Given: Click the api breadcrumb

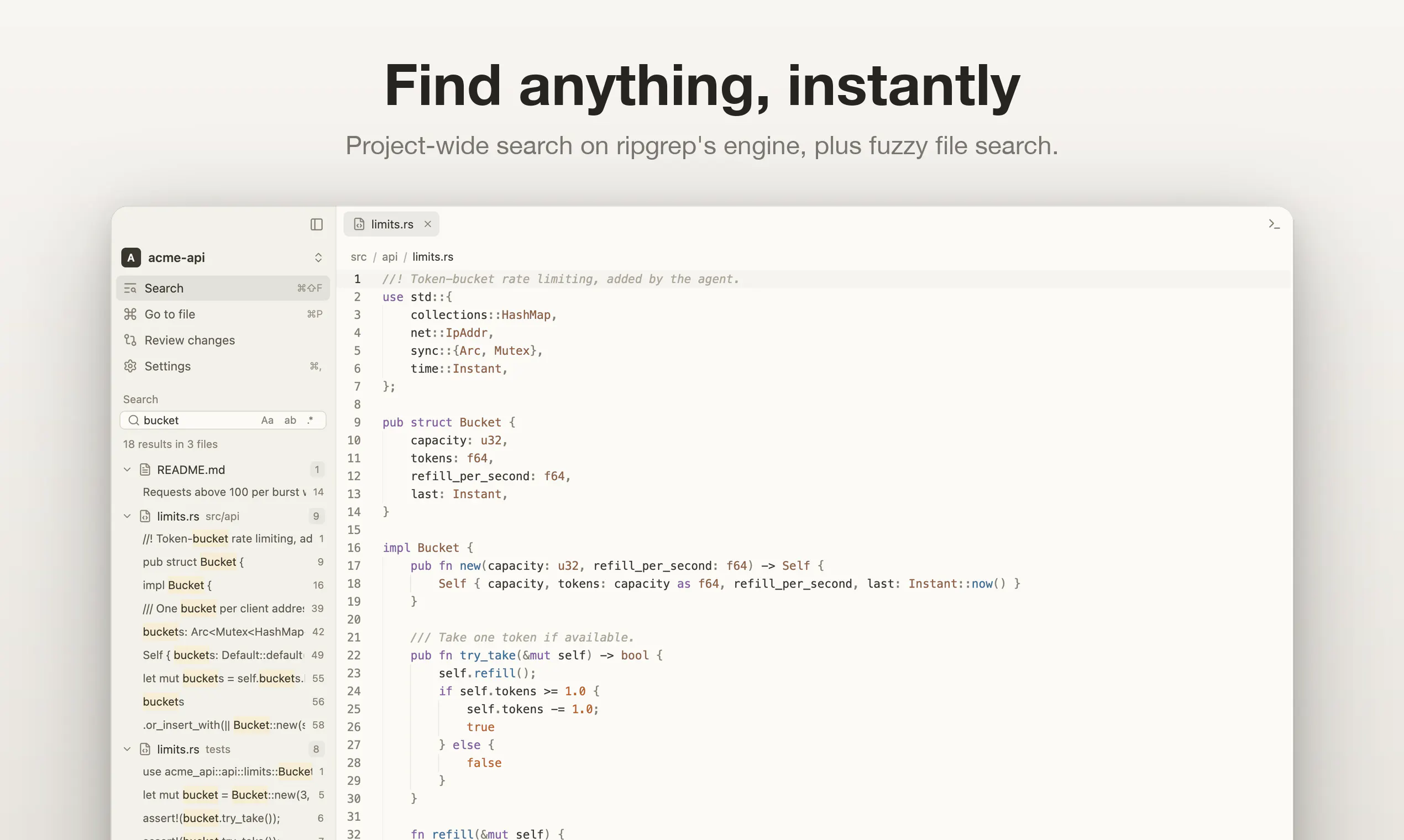Looking at the screenshot, I should (390, 257).
